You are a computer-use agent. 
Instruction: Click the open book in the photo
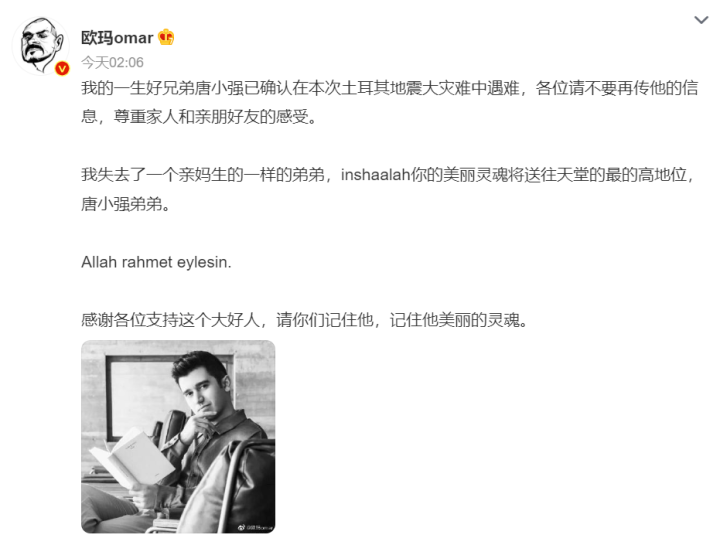(133, 457)
